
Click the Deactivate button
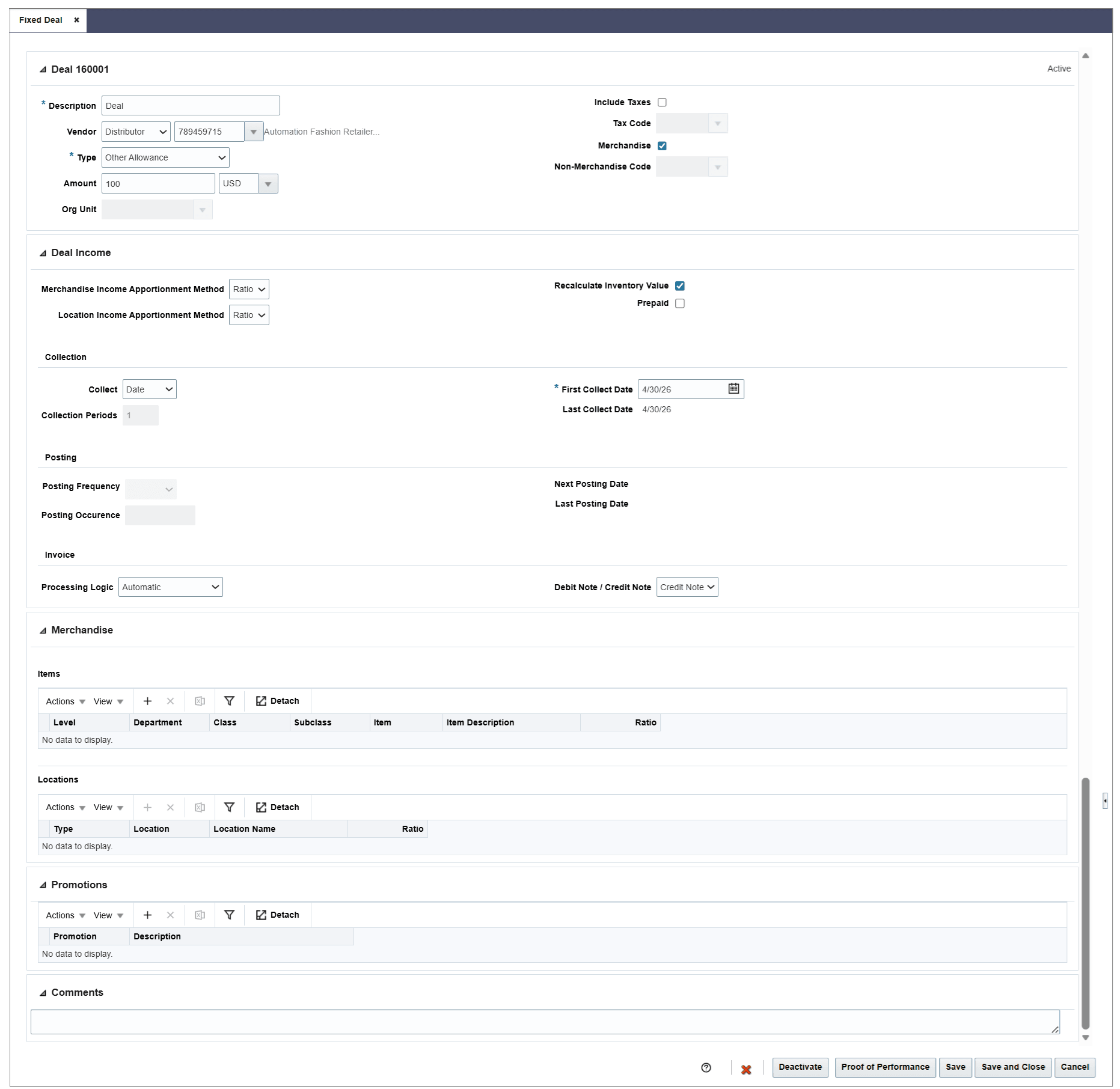[800, 1067]
